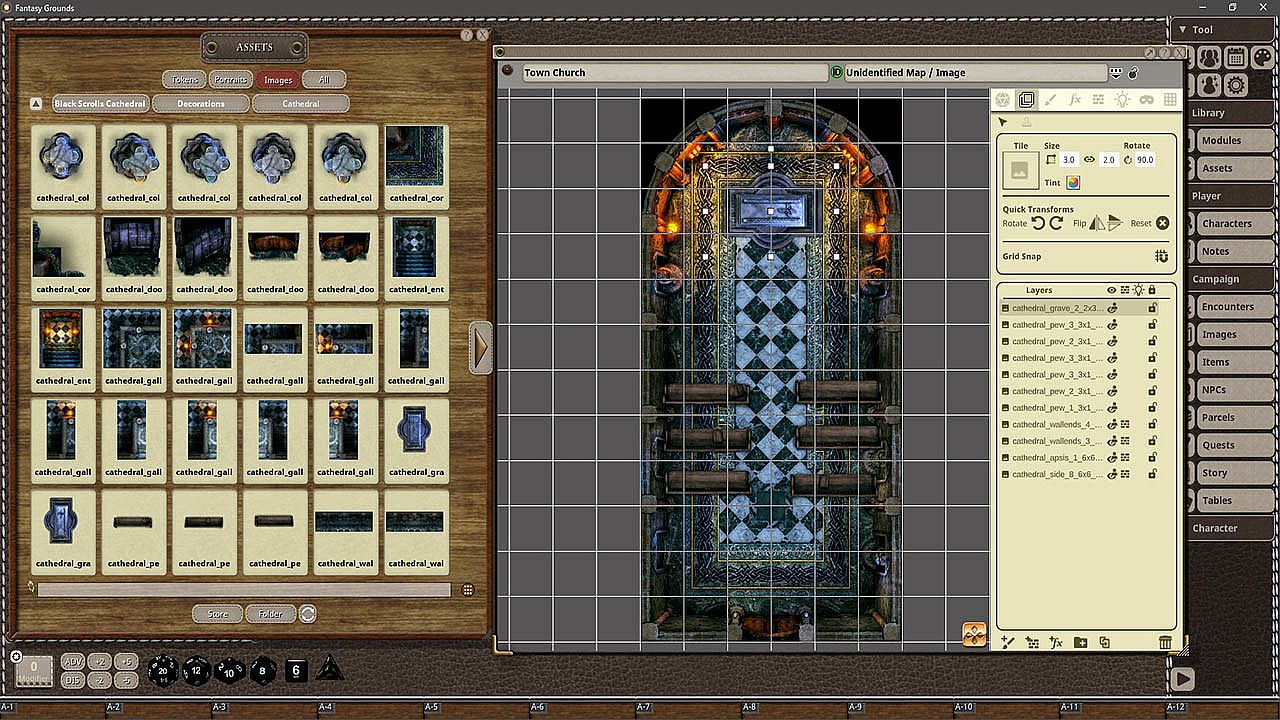The image size is (1280, 720).
Task: Open the lighting tools tab
Action: 1122,100
